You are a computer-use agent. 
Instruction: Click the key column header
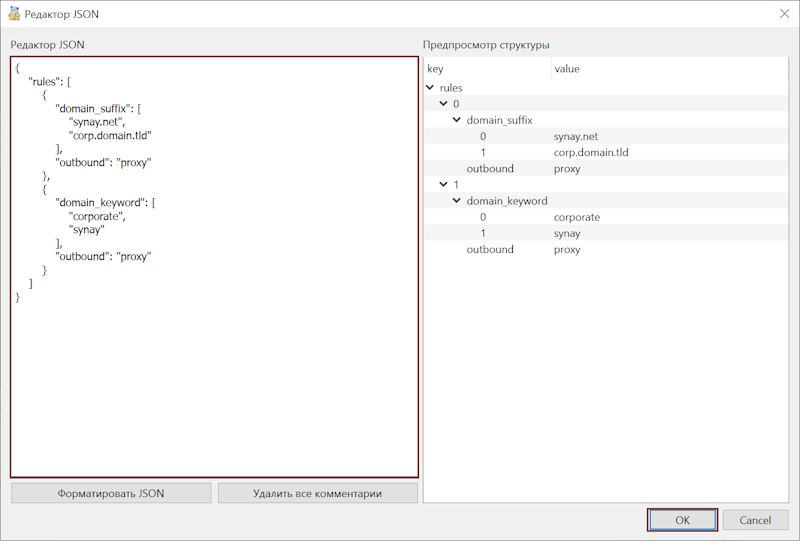(486, 69)
